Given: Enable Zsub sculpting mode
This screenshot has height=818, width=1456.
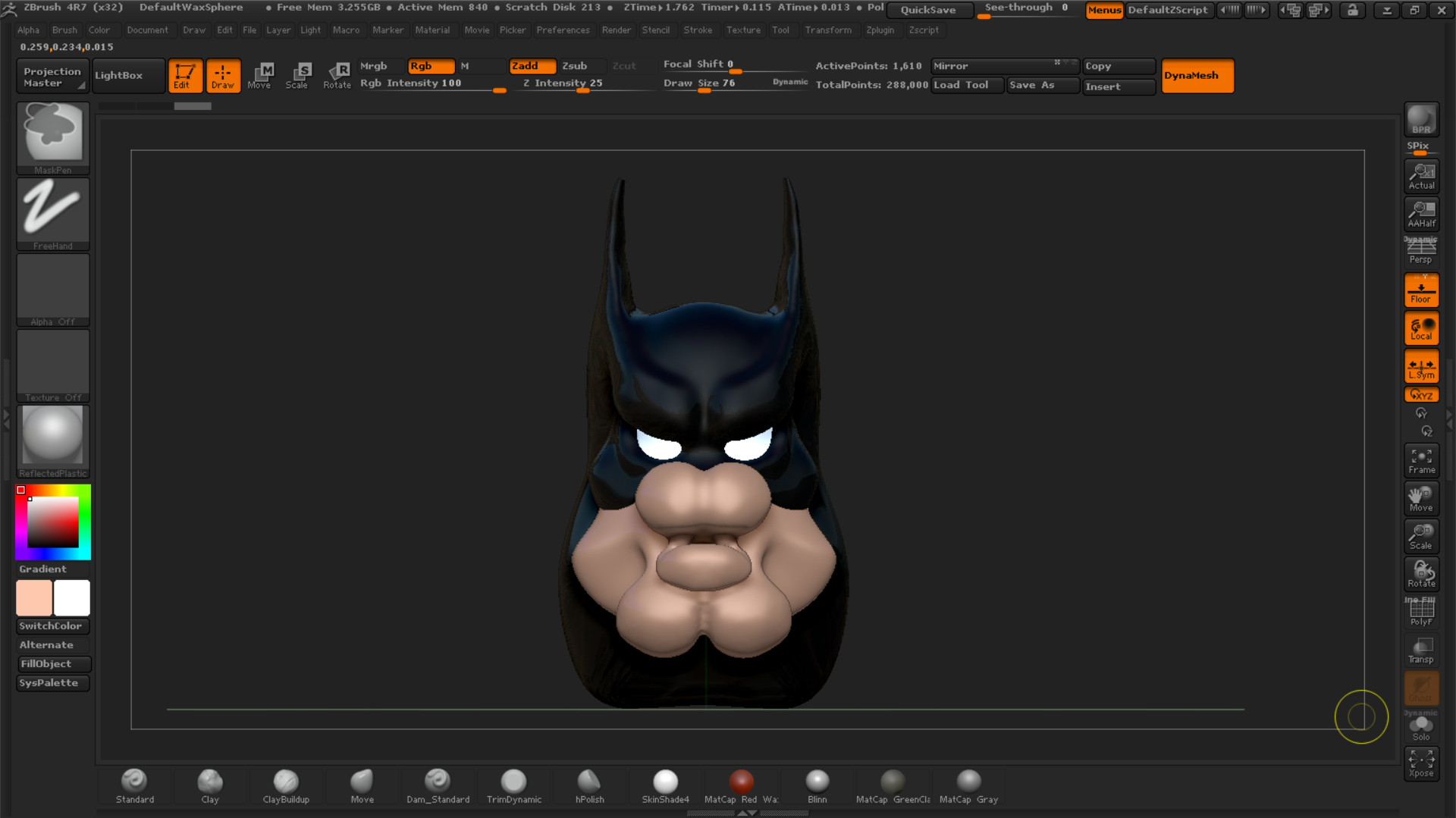Looking at the screenshot, I should pos(575,66).
